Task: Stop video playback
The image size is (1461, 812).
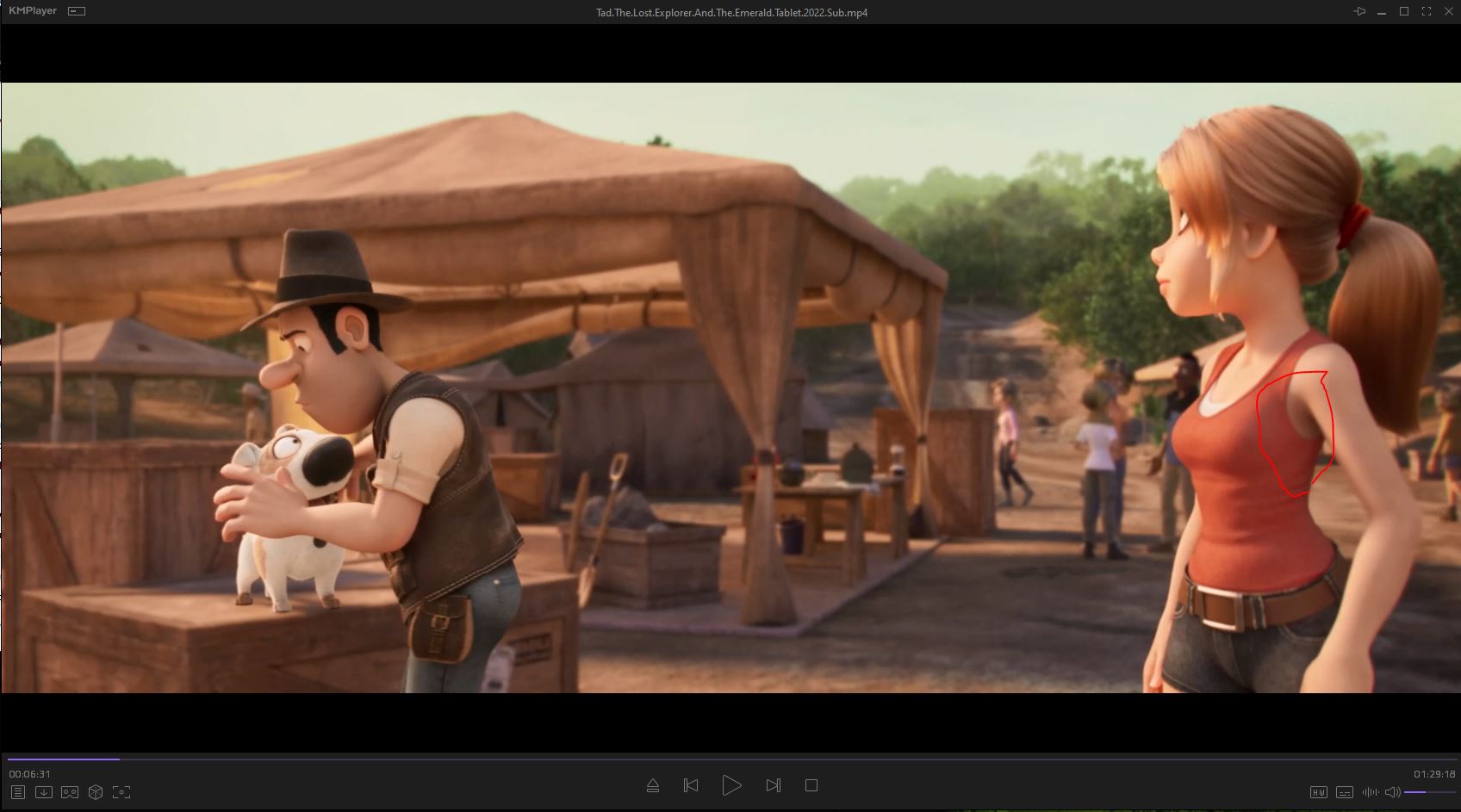Action: point(811,785)
